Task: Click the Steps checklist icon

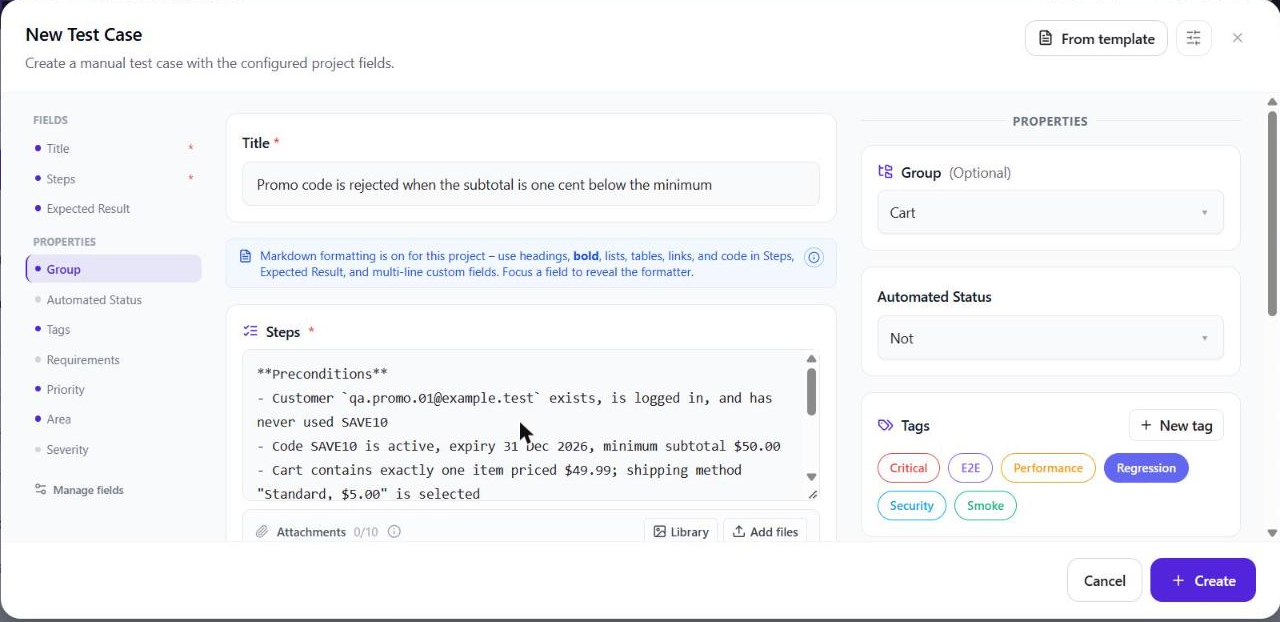Action: [x=250, y=331]
